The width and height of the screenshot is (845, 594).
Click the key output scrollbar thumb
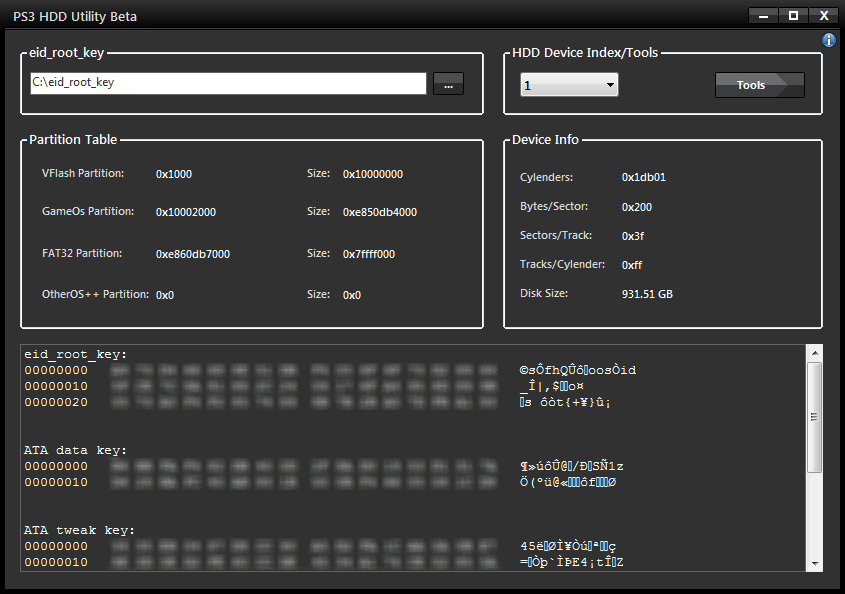(815, 418)
